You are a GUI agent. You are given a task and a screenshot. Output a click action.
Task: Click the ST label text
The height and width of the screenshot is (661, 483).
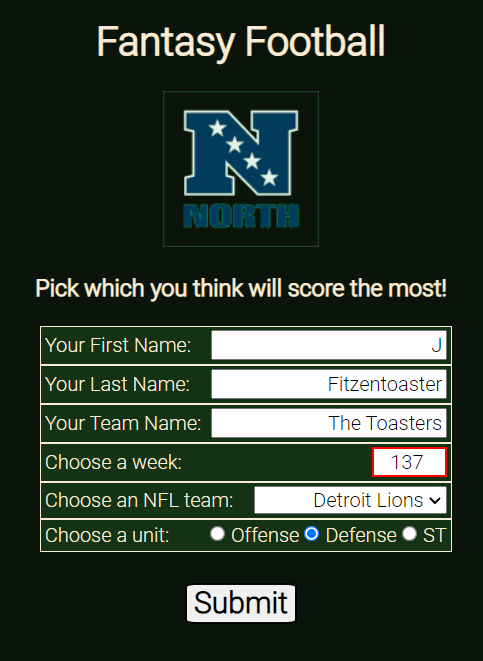434,535
